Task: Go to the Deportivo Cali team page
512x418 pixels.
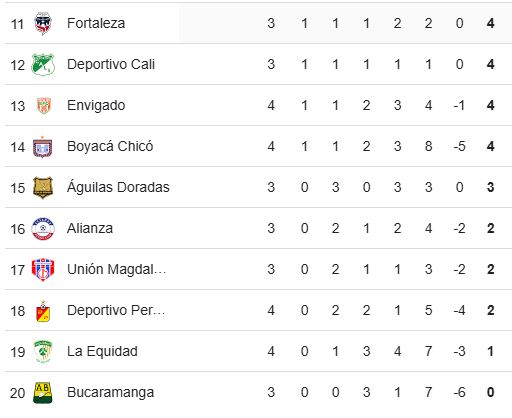Action: pyautogui.click(x=111, y=64)
